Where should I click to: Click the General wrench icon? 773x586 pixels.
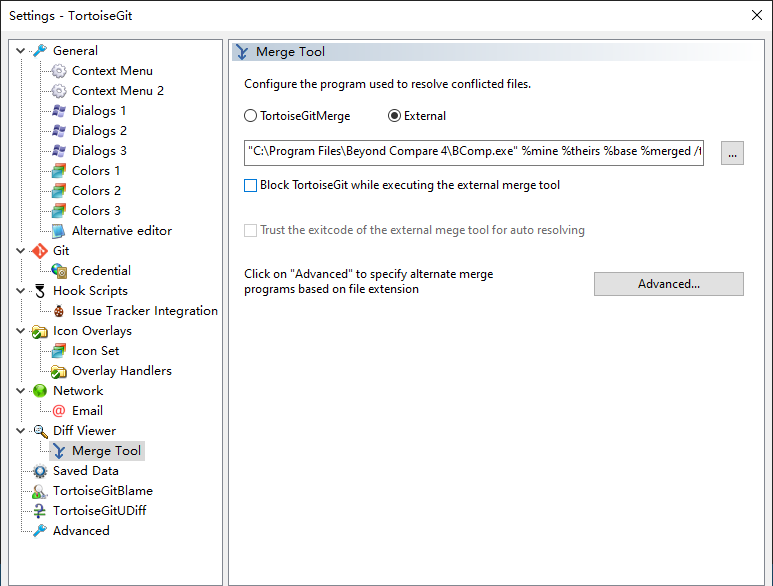point(40,51)
